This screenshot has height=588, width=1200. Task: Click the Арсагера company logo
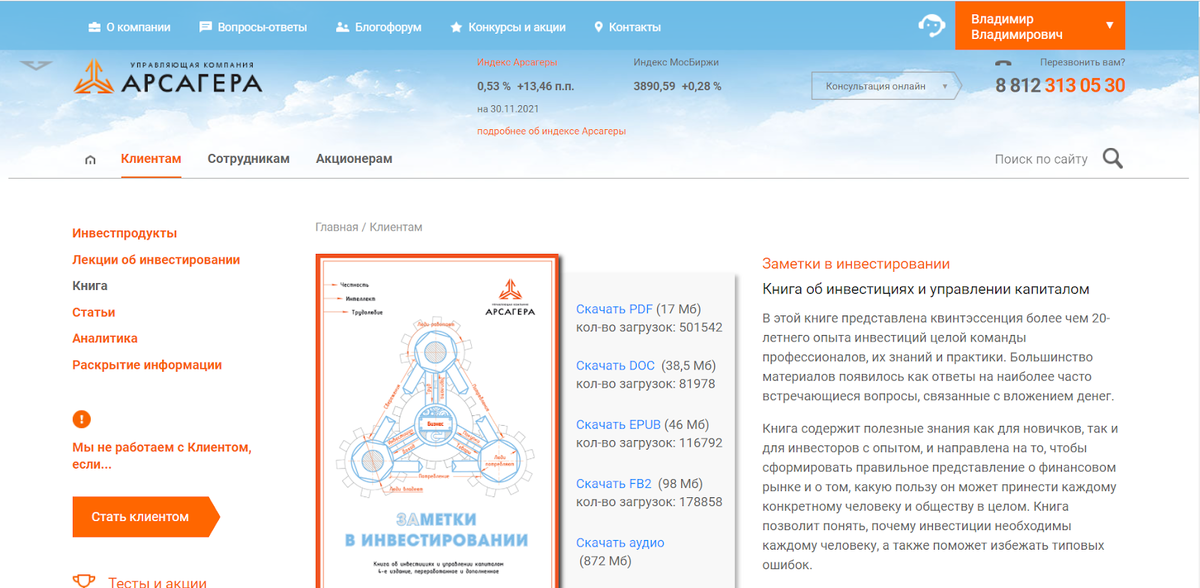[168, 77]
